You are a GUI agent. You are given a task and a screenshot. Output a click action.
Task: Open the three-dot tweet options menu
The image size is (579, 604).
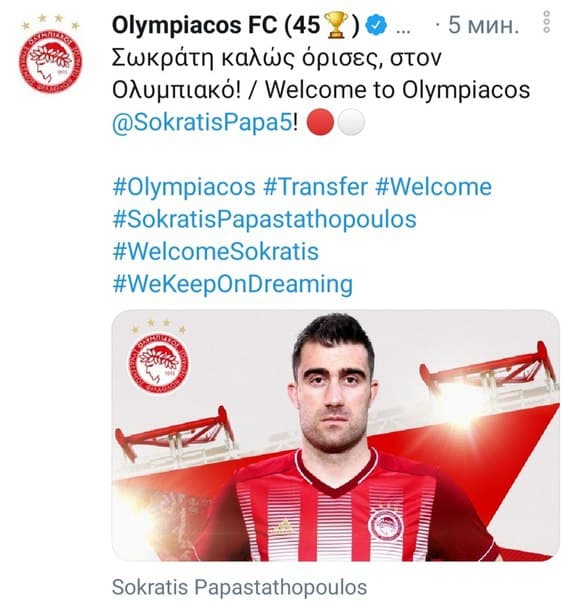[x=546, y=22]
